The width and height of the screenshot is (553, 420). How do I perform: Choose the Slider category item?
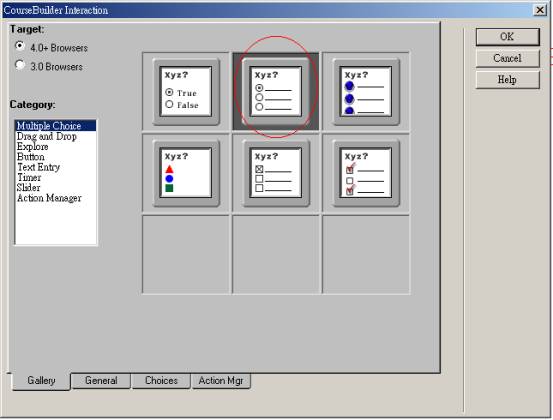(28, 188)
